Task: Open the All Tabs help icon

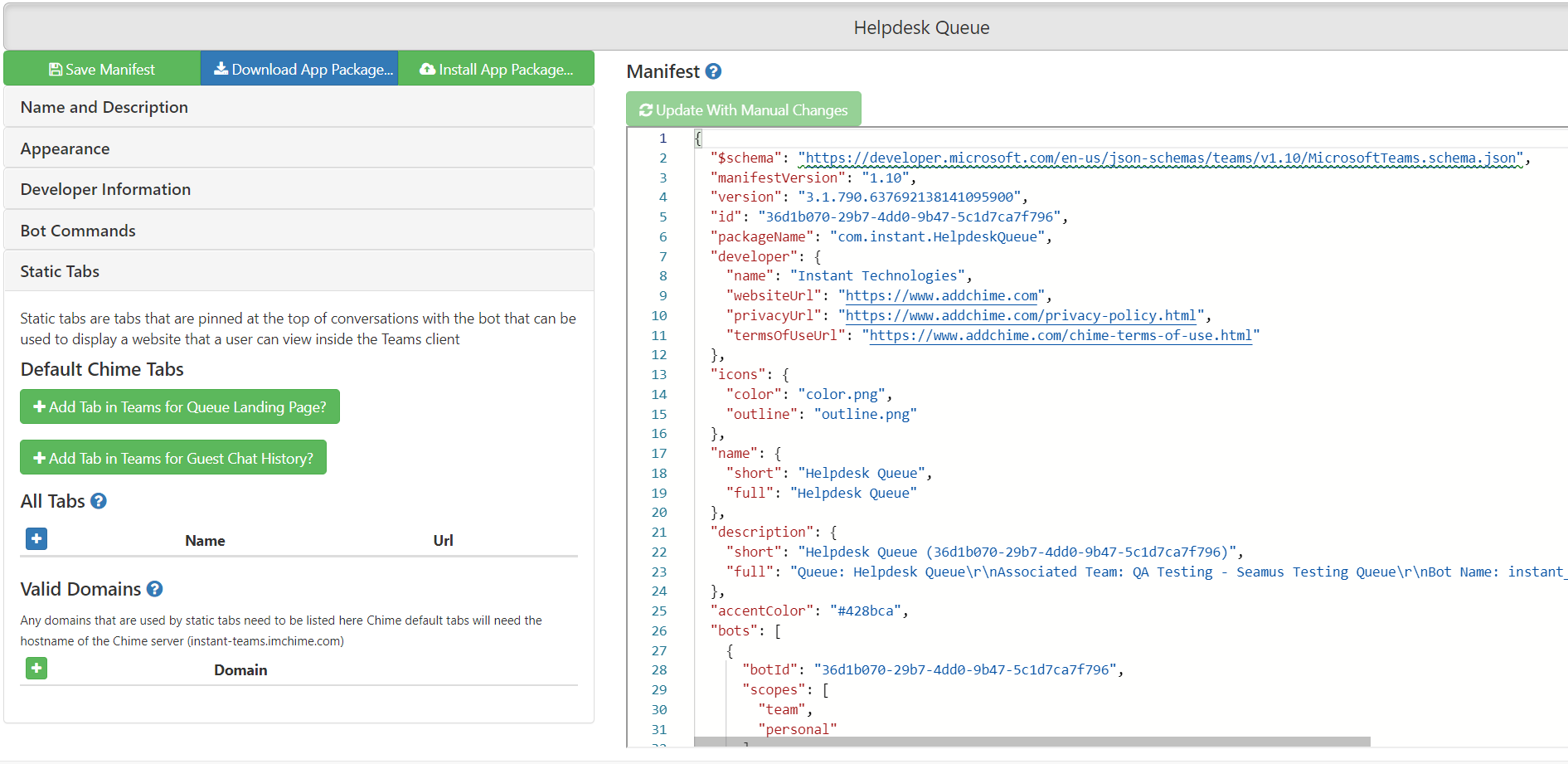Action: click(x=99, y=501)
